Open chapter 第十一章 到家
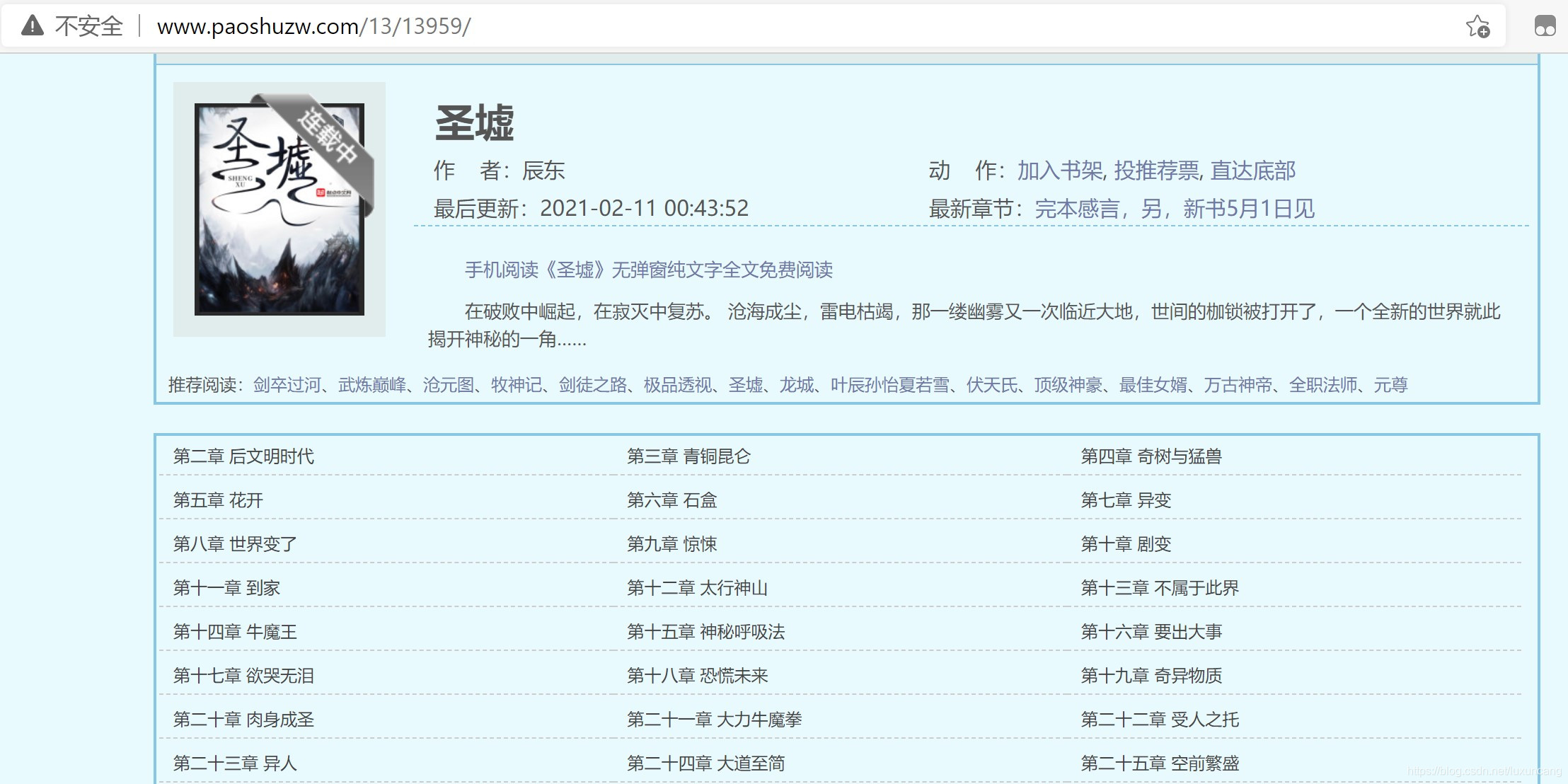1568x784 pixels. [x=227, y=588]
